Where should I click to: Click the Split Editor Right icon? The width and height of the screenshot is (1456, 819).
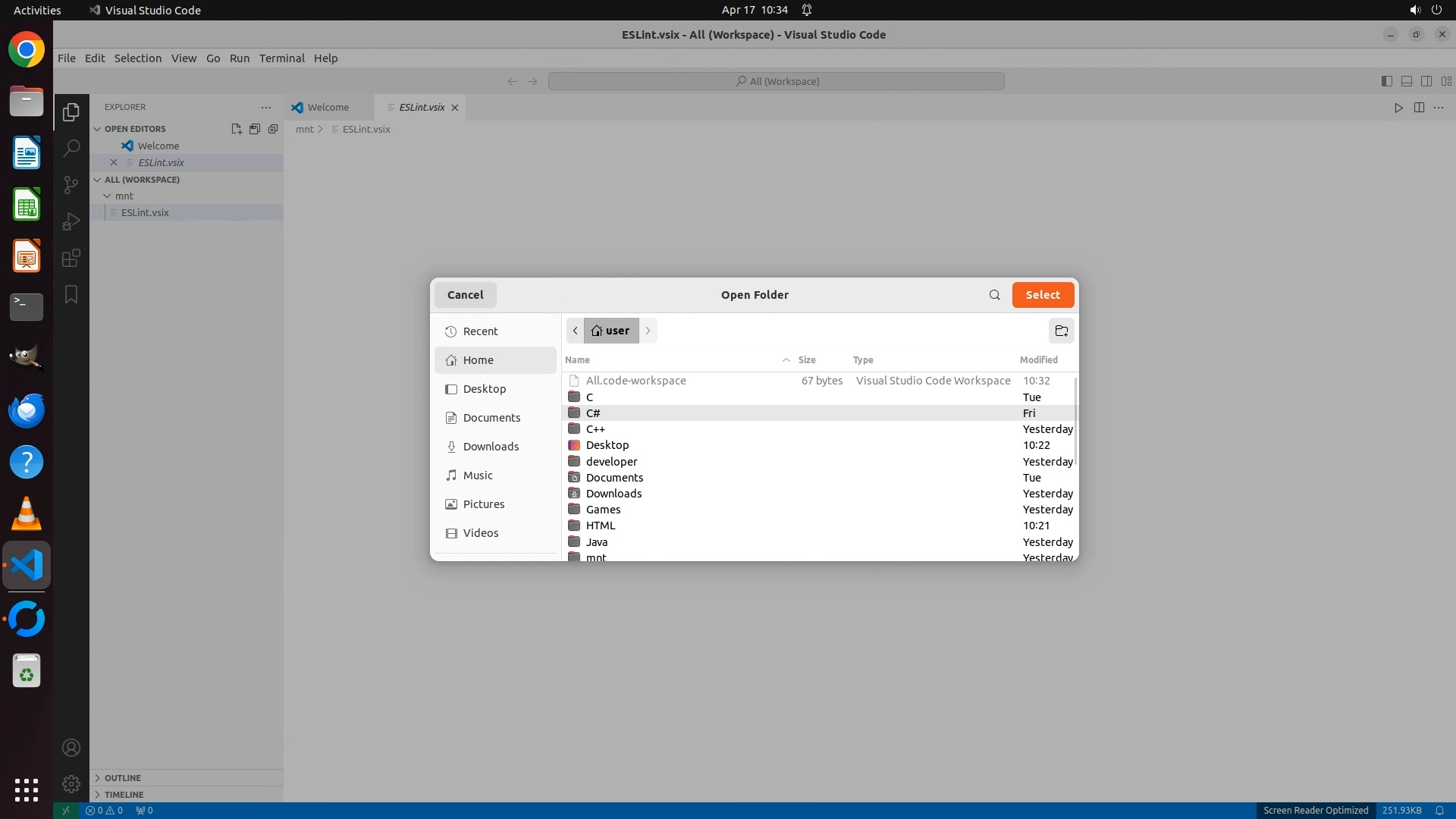(1419, 108)
